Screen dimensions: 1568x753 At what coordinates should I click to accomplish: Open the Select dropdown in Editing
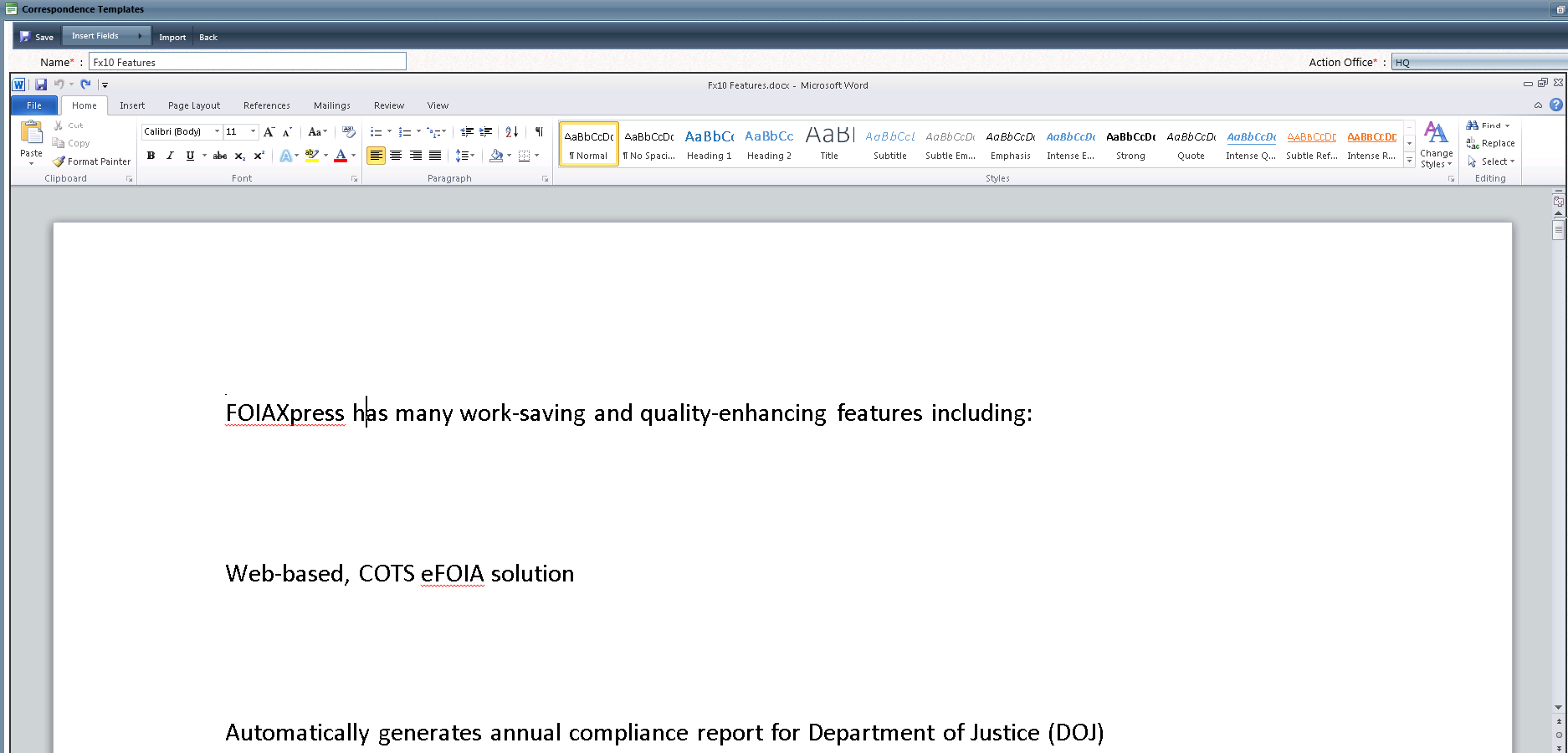(1490, 161)
